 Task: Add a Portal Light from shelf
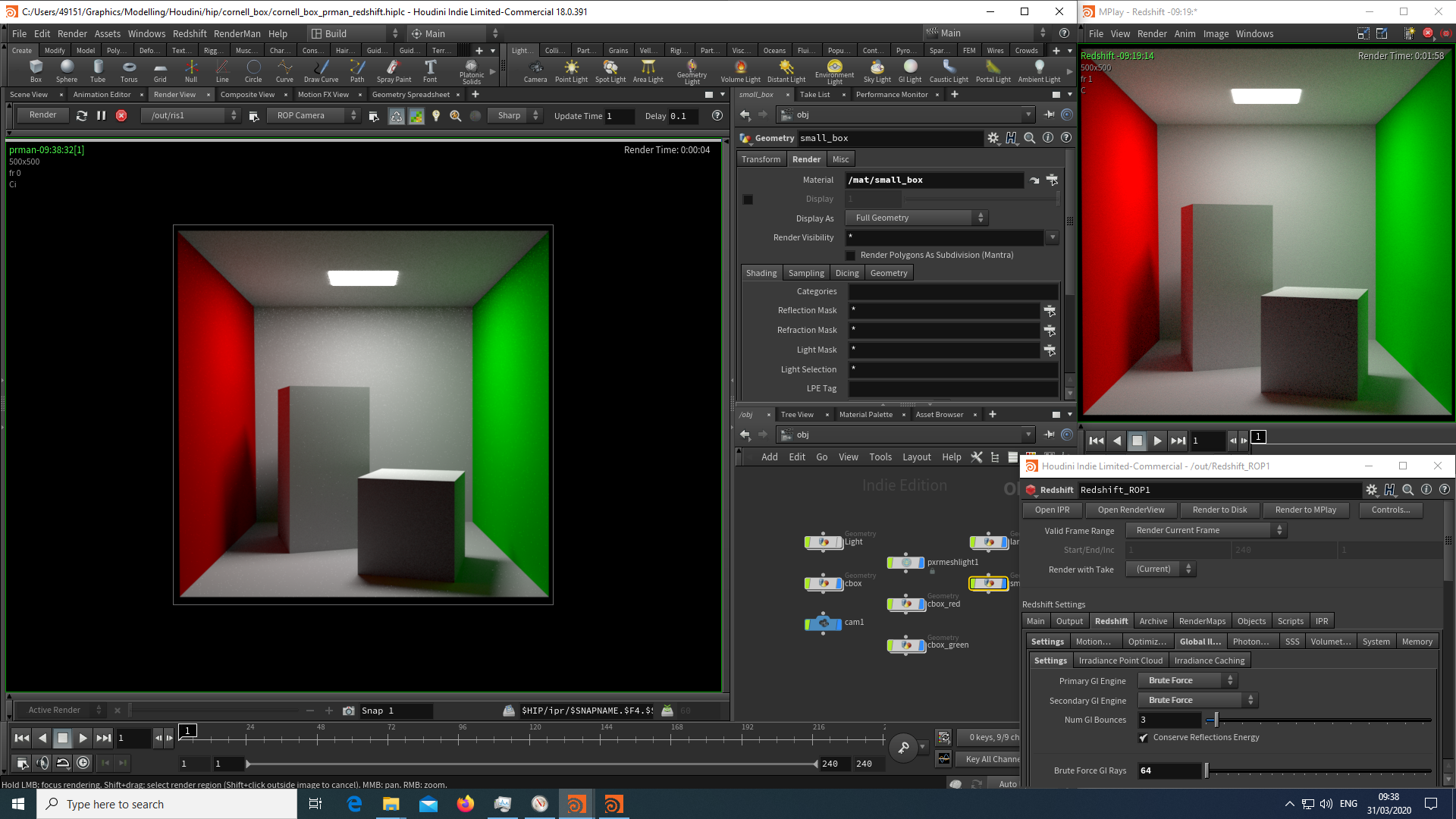[993, 71]
